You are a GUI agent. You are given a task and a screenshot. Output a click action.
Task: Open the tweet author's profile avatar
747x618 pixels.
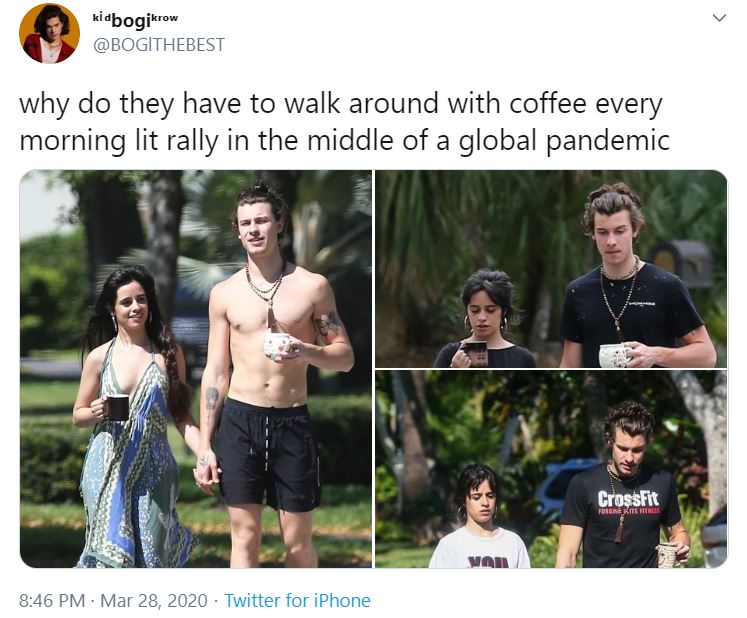(x=49, y=34)
